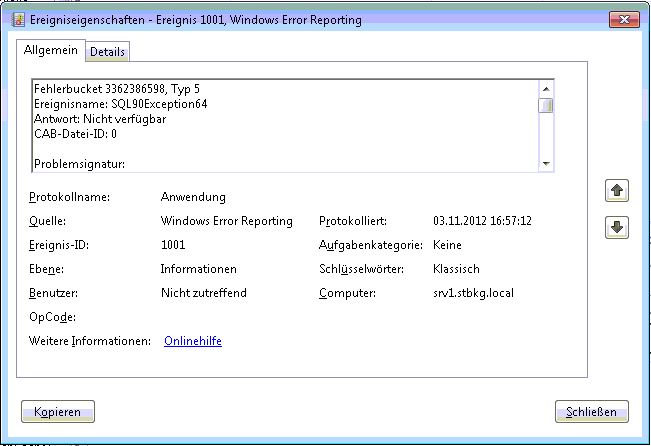Click the Quelle value Windows Error Reporting
The image size is (651, 446).
click(226, 221)
